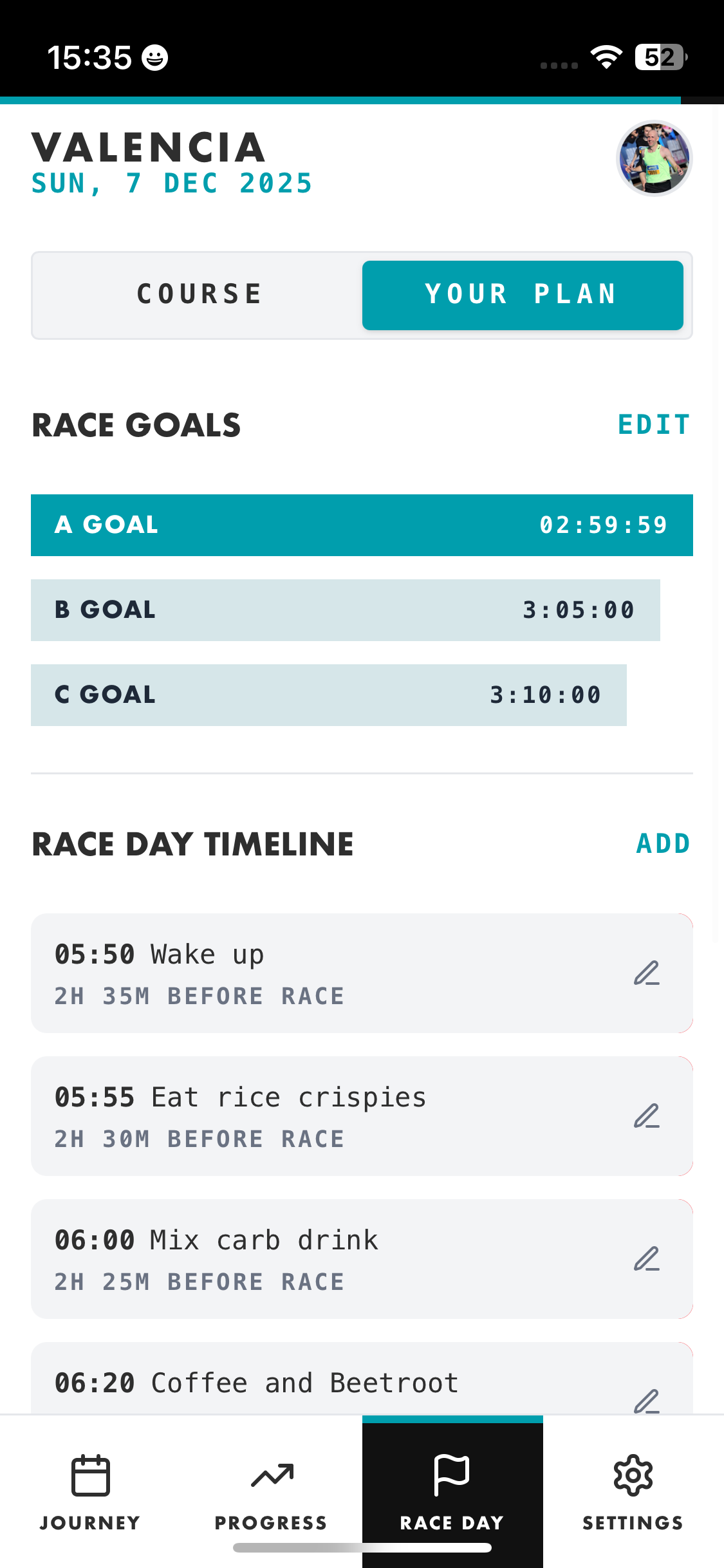724x1568 pixels.
Task: Tap the teal progress bar at top
Action: tap(340, 100)
